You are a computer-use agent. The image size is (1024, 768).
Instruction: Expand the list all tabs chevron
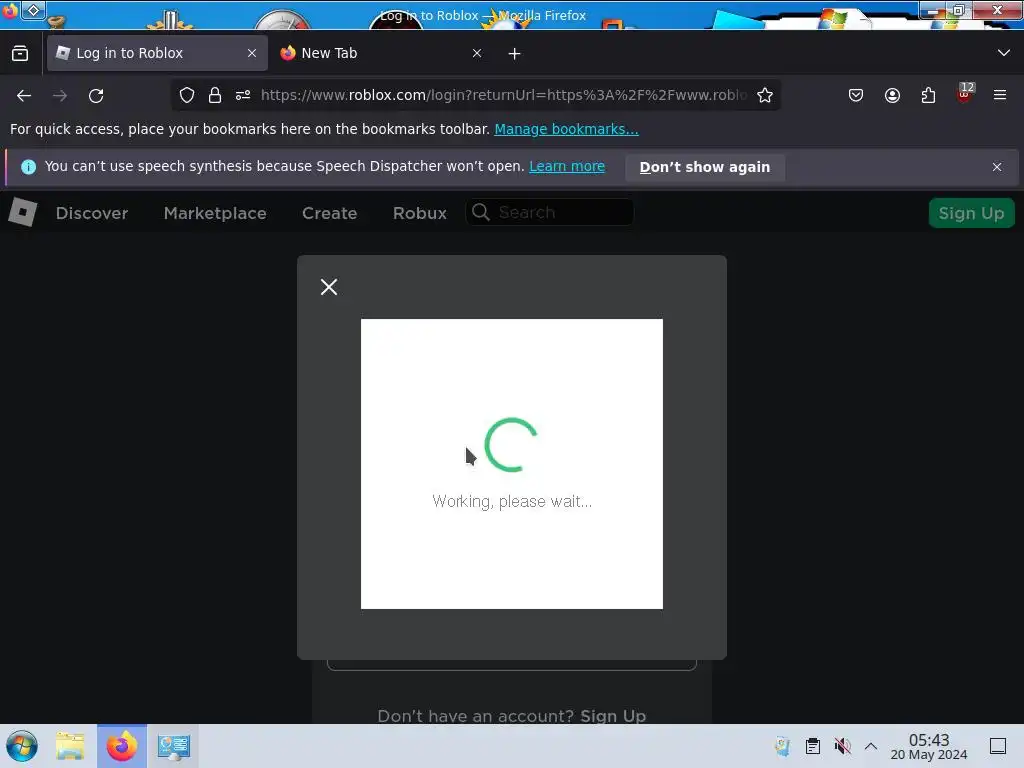coord(1004,53)
